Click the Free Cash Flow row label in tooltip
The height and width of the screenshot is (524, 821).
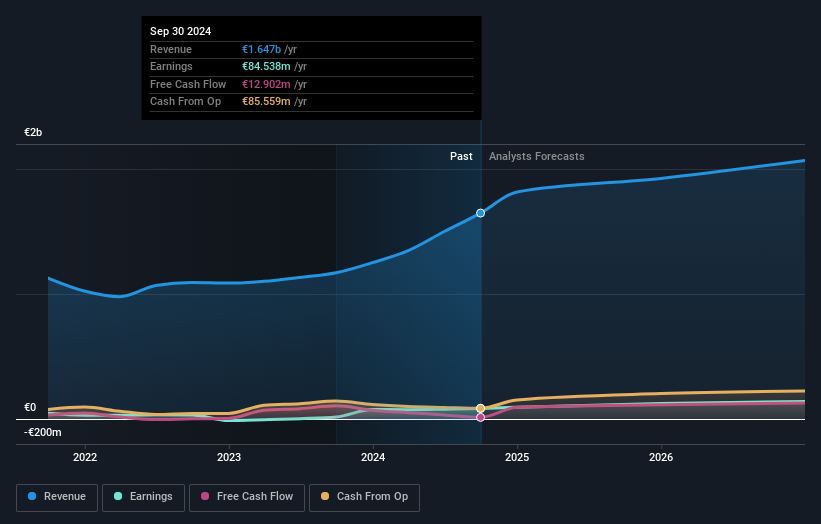pyautogui.click(x=188, y=84)
